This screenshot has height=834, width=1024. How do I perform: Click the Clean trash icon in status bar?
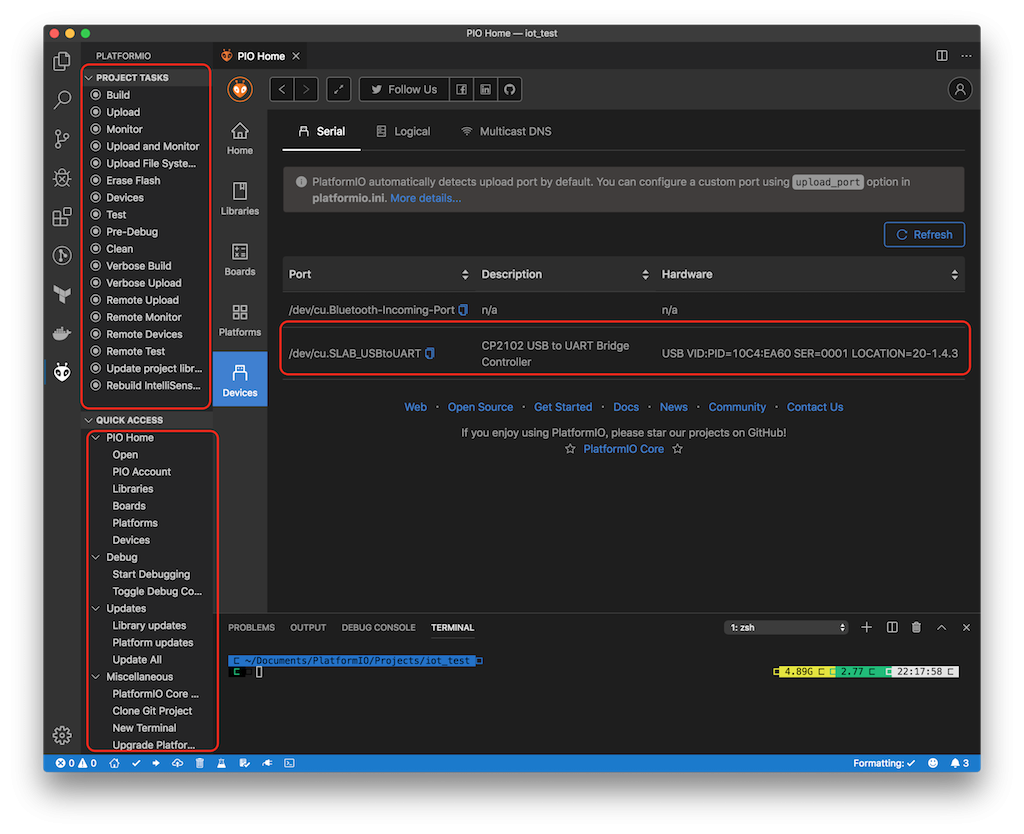pos(200,763)
